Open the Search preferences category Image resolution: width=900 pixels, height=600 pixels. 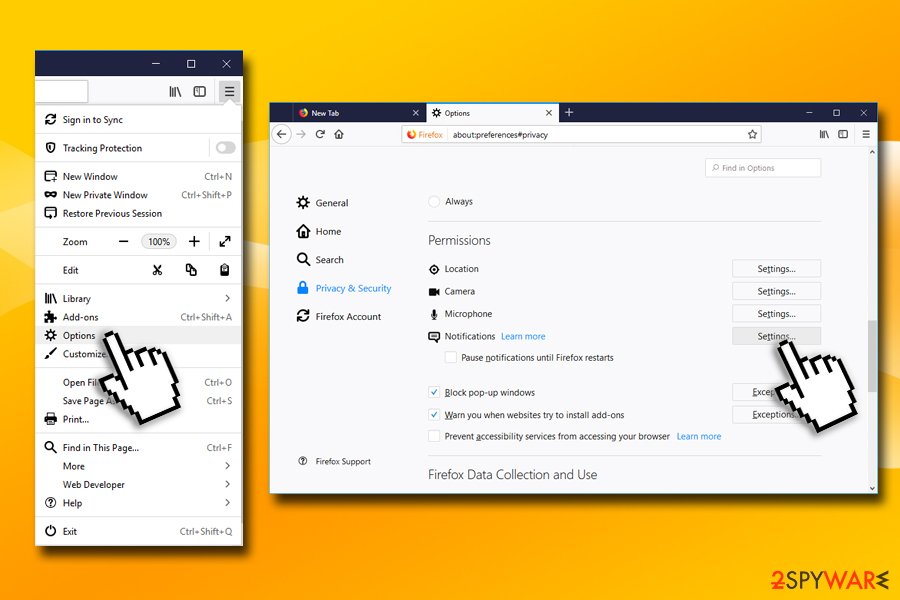[320, 260]
